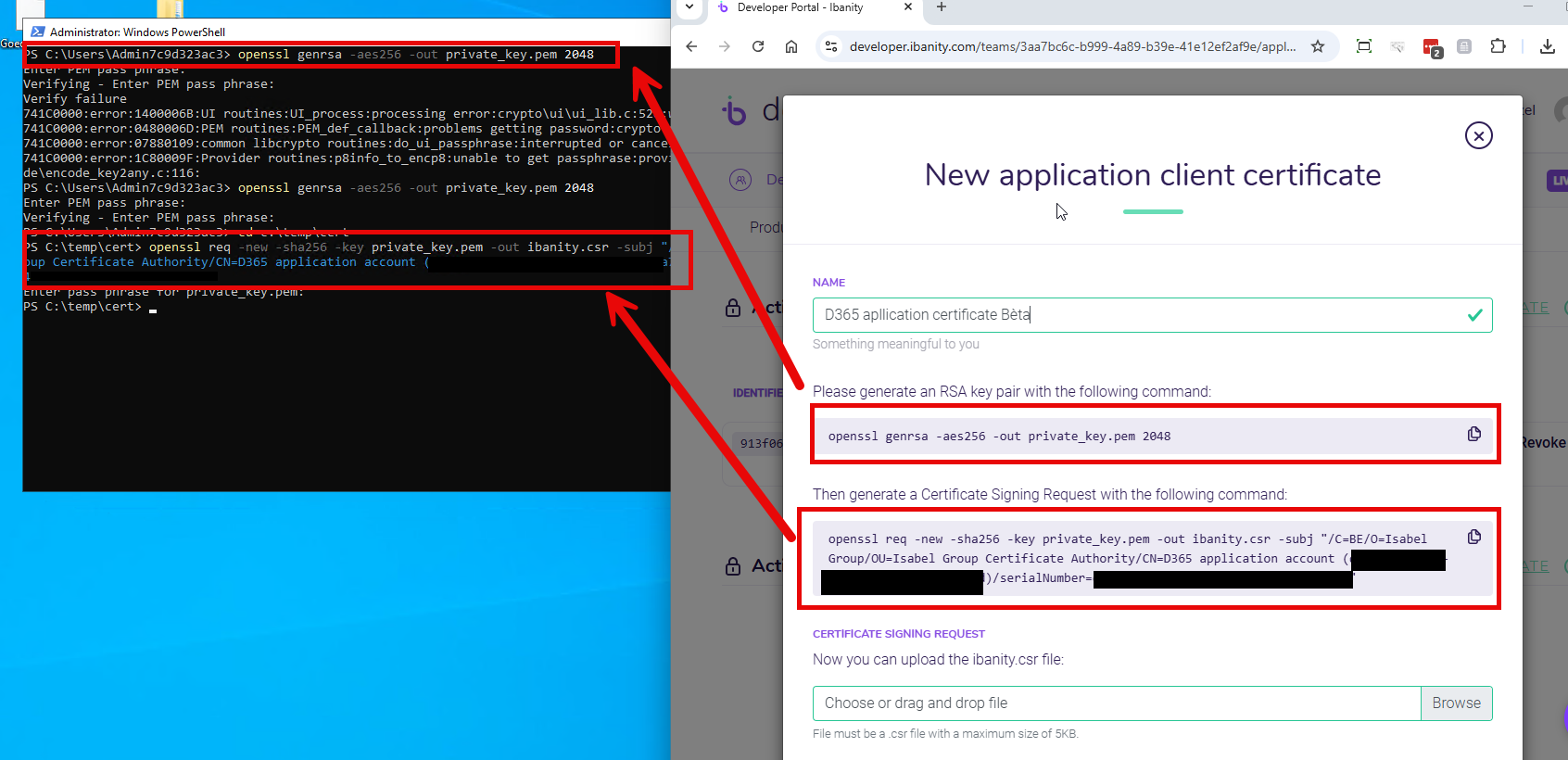
Task: Click the PowerShell window title bar icon
Action: pos(38,32)
